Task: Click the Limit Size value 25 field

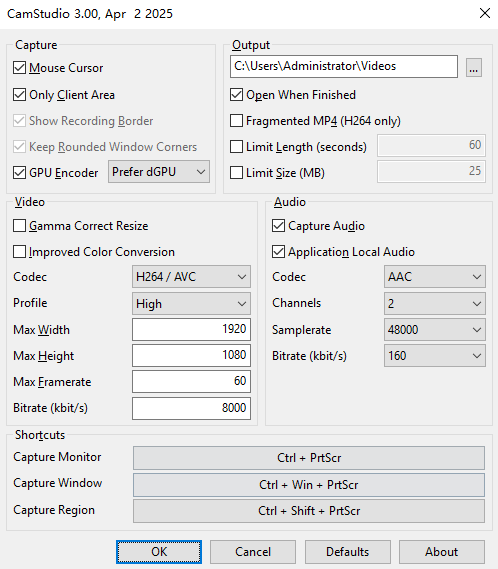Action: [x=431, y=172]
